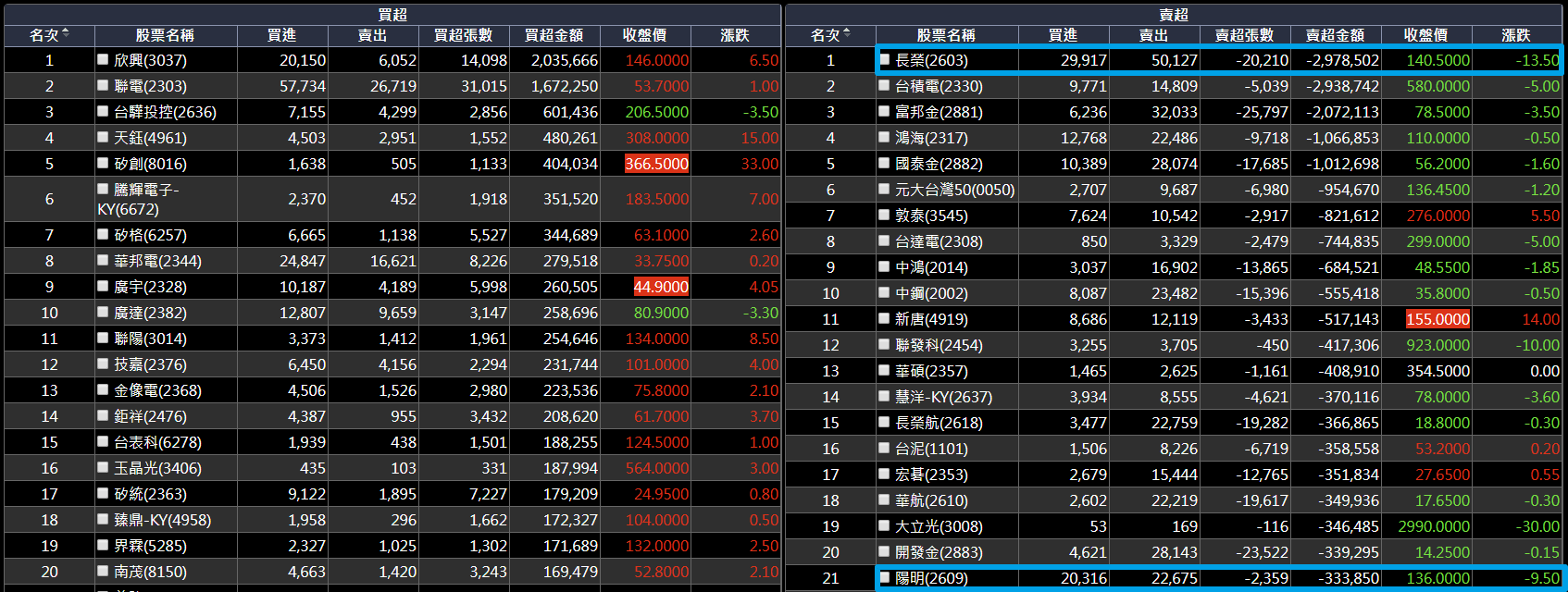
Task: Select the 富邦金(2881) checkbox
Action: pos(884,111)
